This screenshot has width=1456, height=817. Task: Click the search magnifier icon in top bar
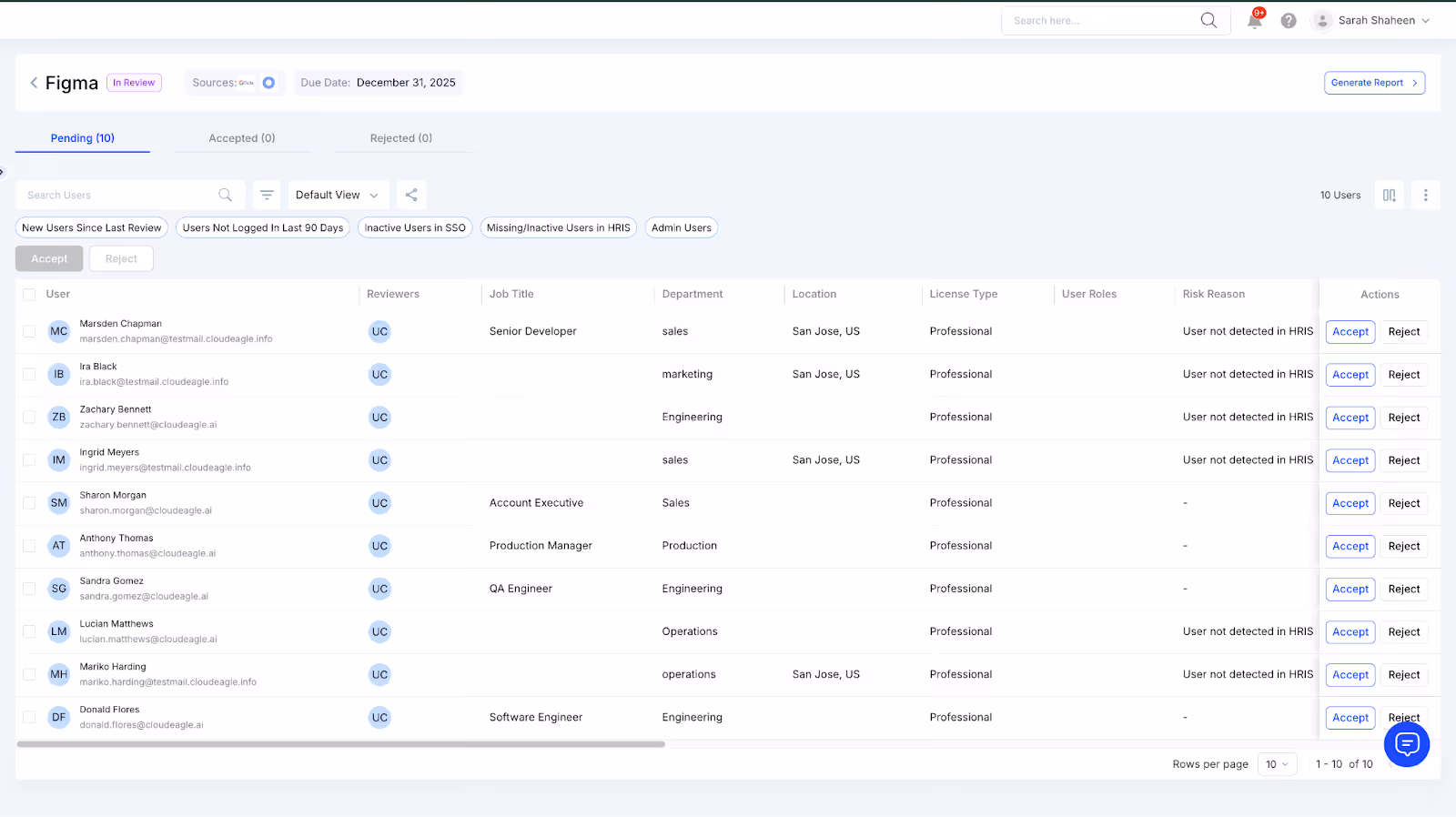1208,20
